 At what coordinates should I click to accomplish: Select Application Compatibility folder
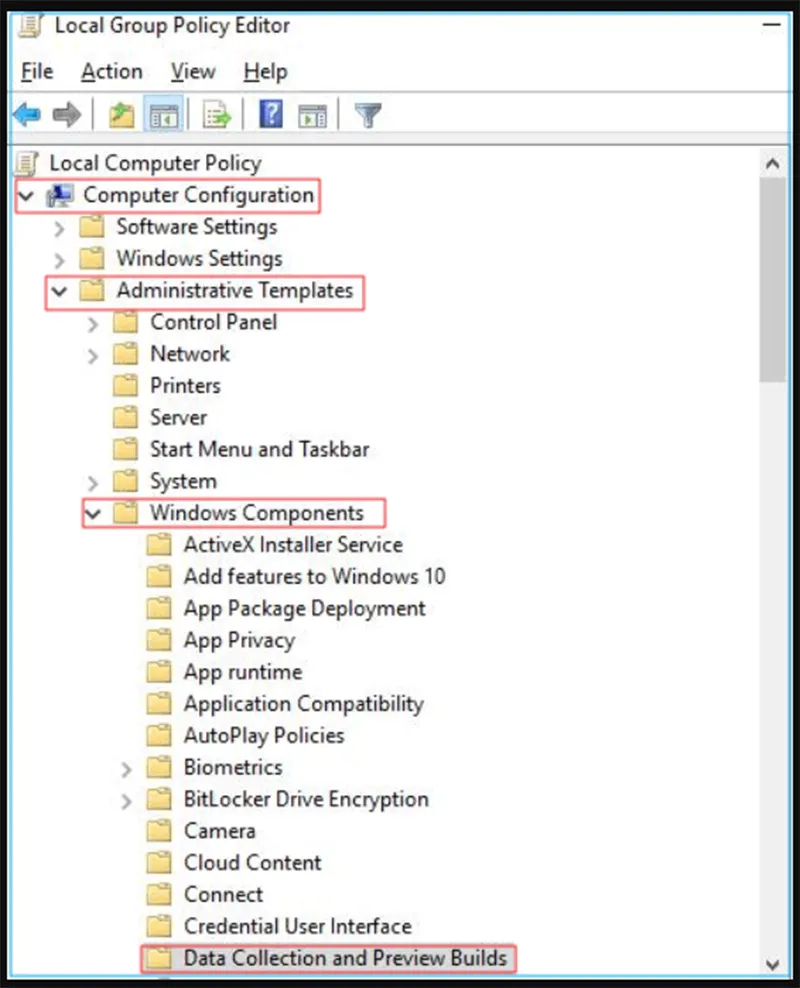pos(304,704)
